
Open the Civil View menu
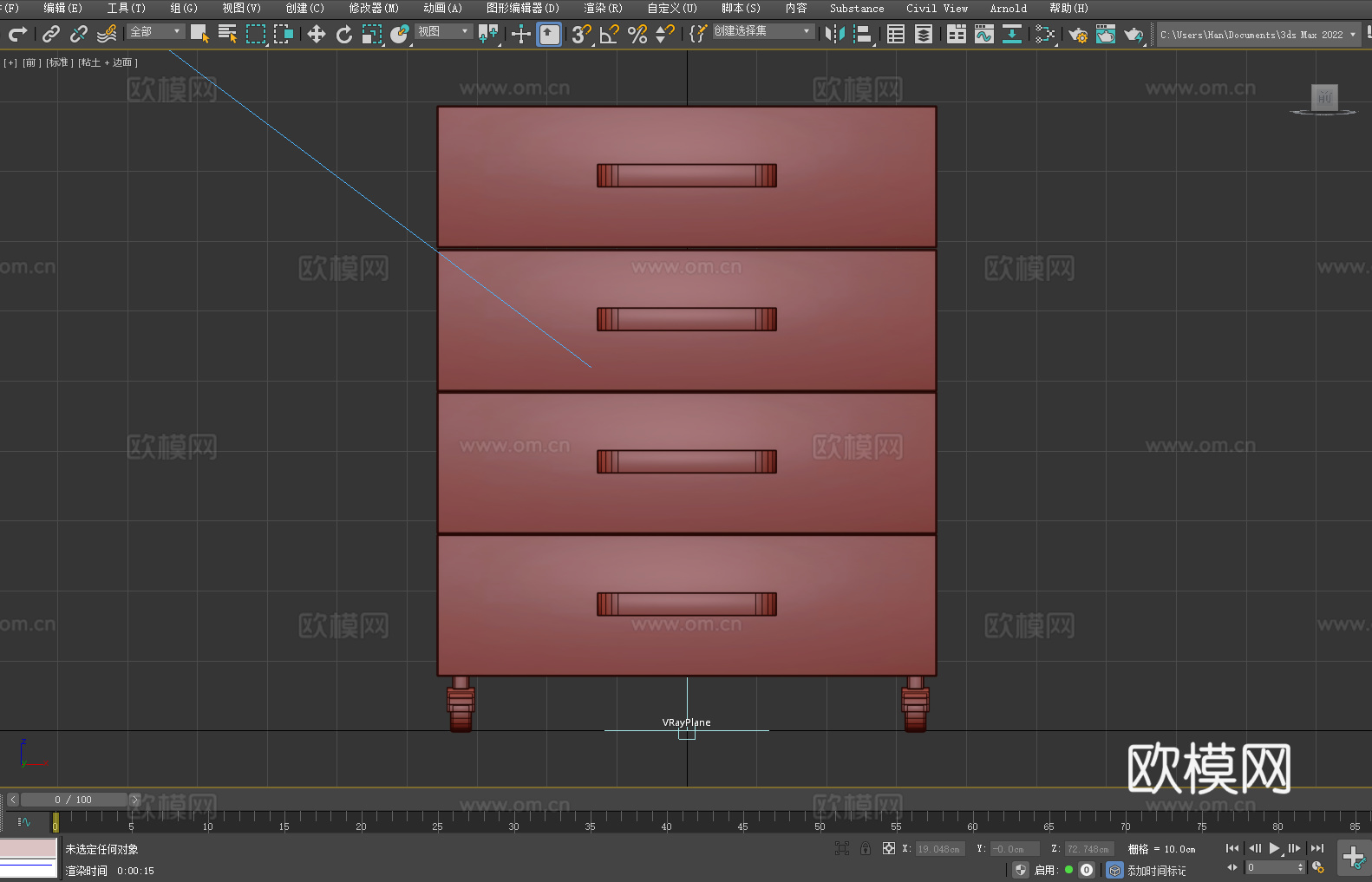[x=937, y=8]
